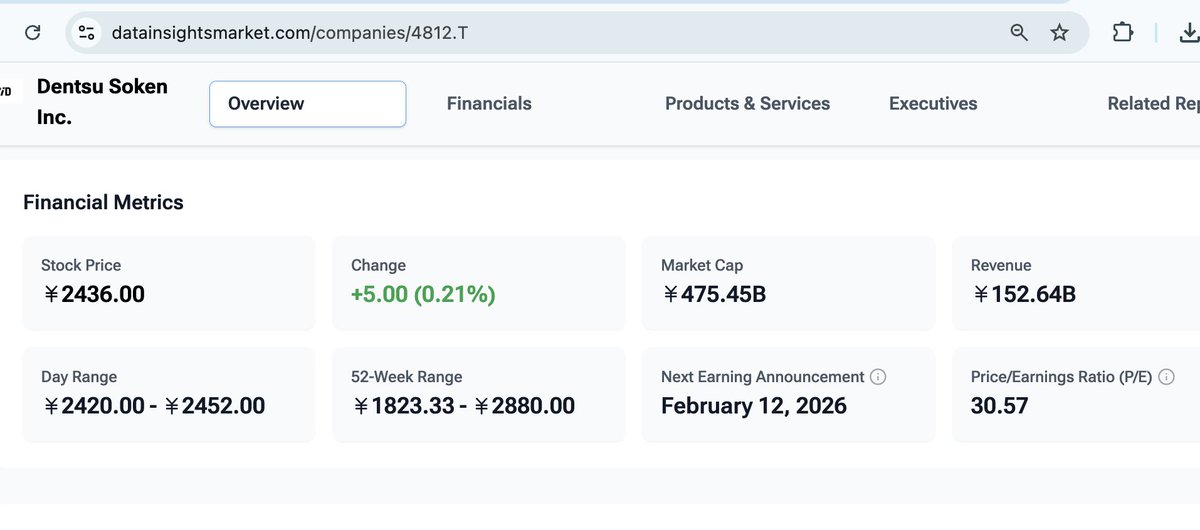Viewport: 1200px width, 530px height.
Task: Click the 52-Week Range label
Action: point(407,377)
